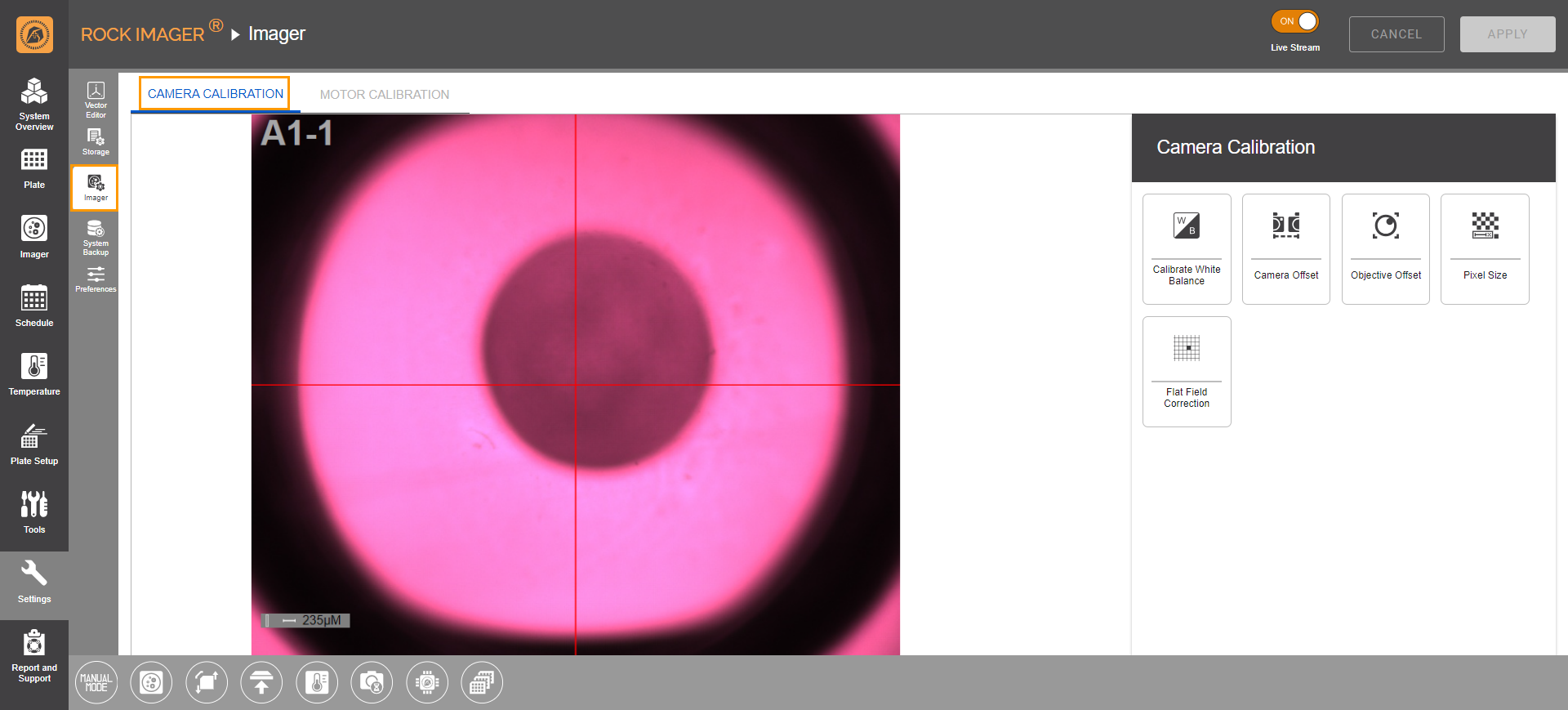Open Report and Support in sidebar
Viewport: 1568px width, 710px height.
point(34,655)
